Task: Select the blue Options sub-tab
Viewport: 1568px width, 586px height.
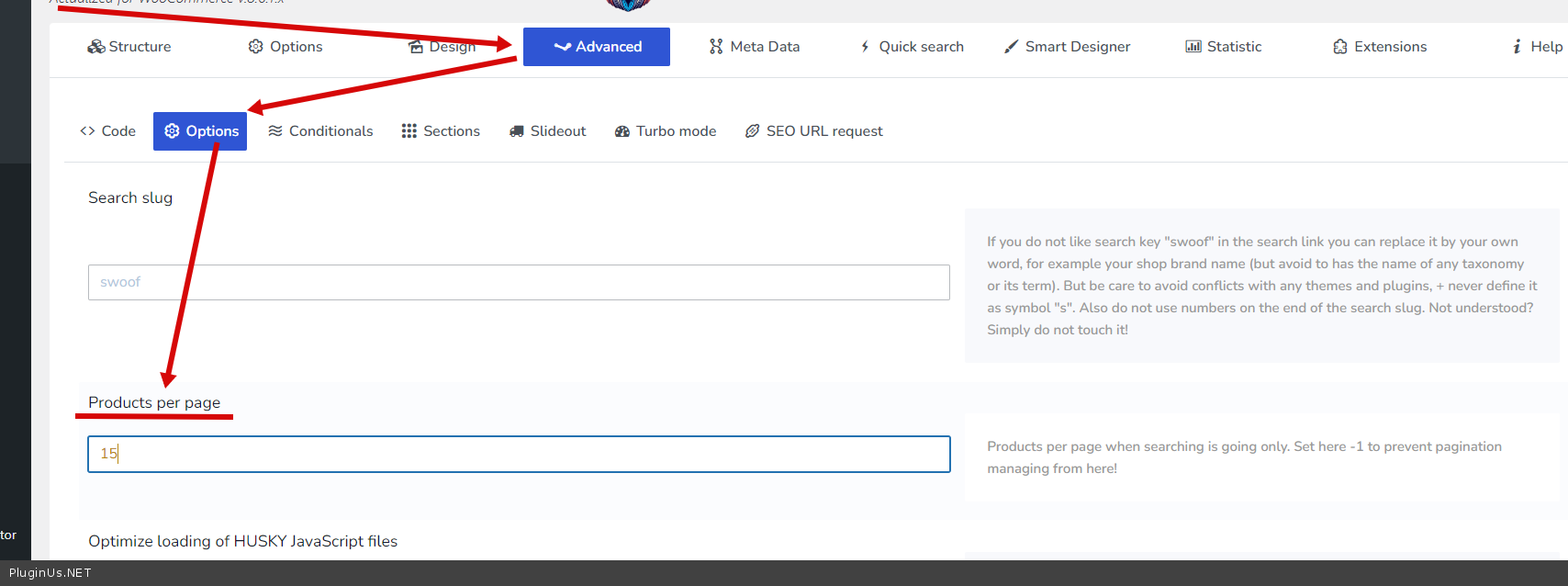Action: coord(200,131)
